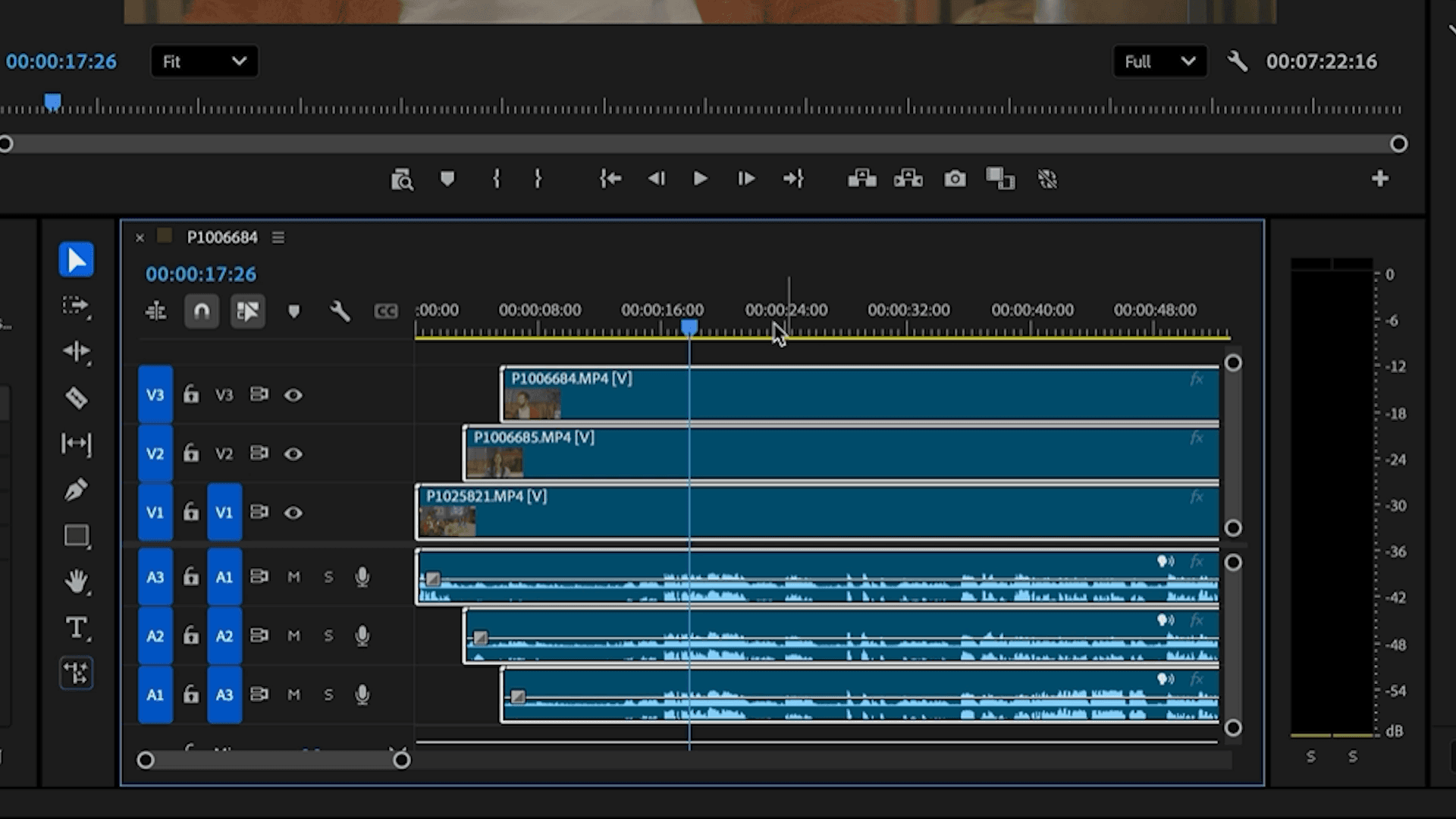
Task: Open P1006684 sequence panel menu
Action: point(278,237)
